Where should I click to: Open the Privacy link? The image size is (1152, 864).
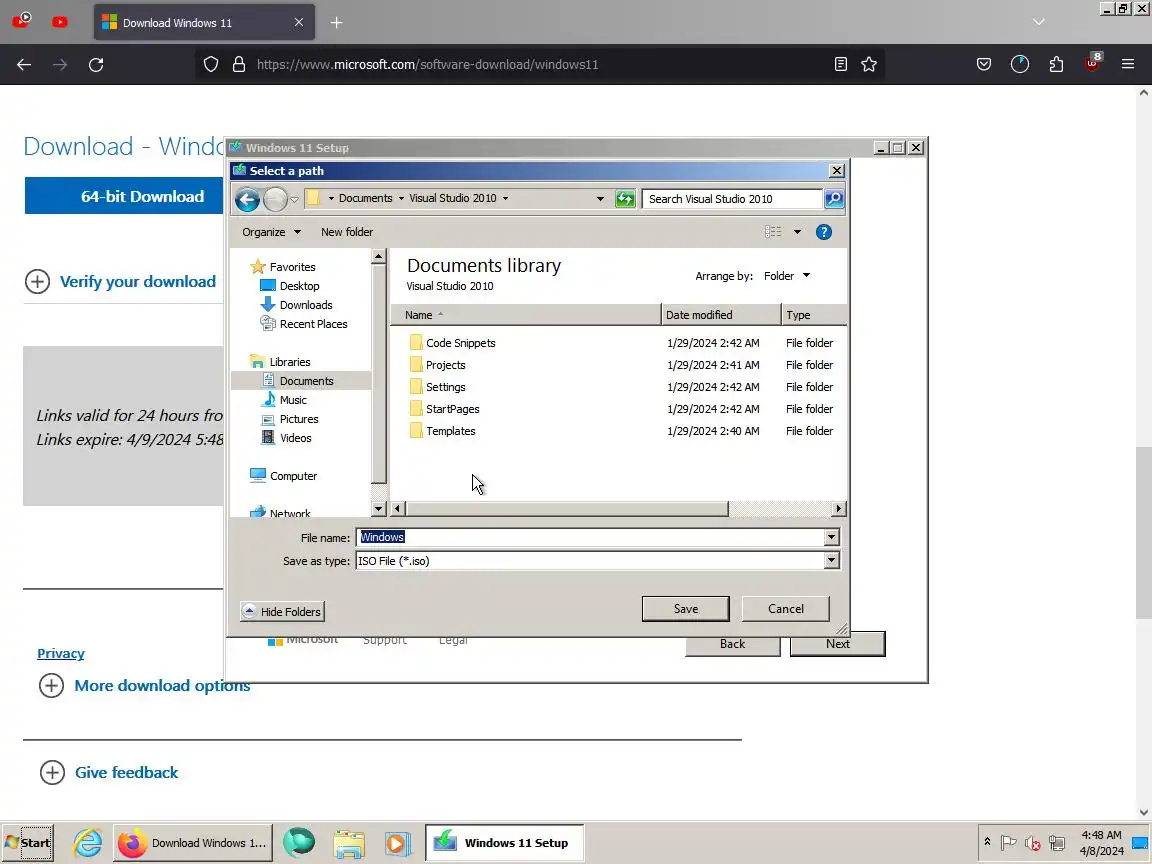[61, 654]
